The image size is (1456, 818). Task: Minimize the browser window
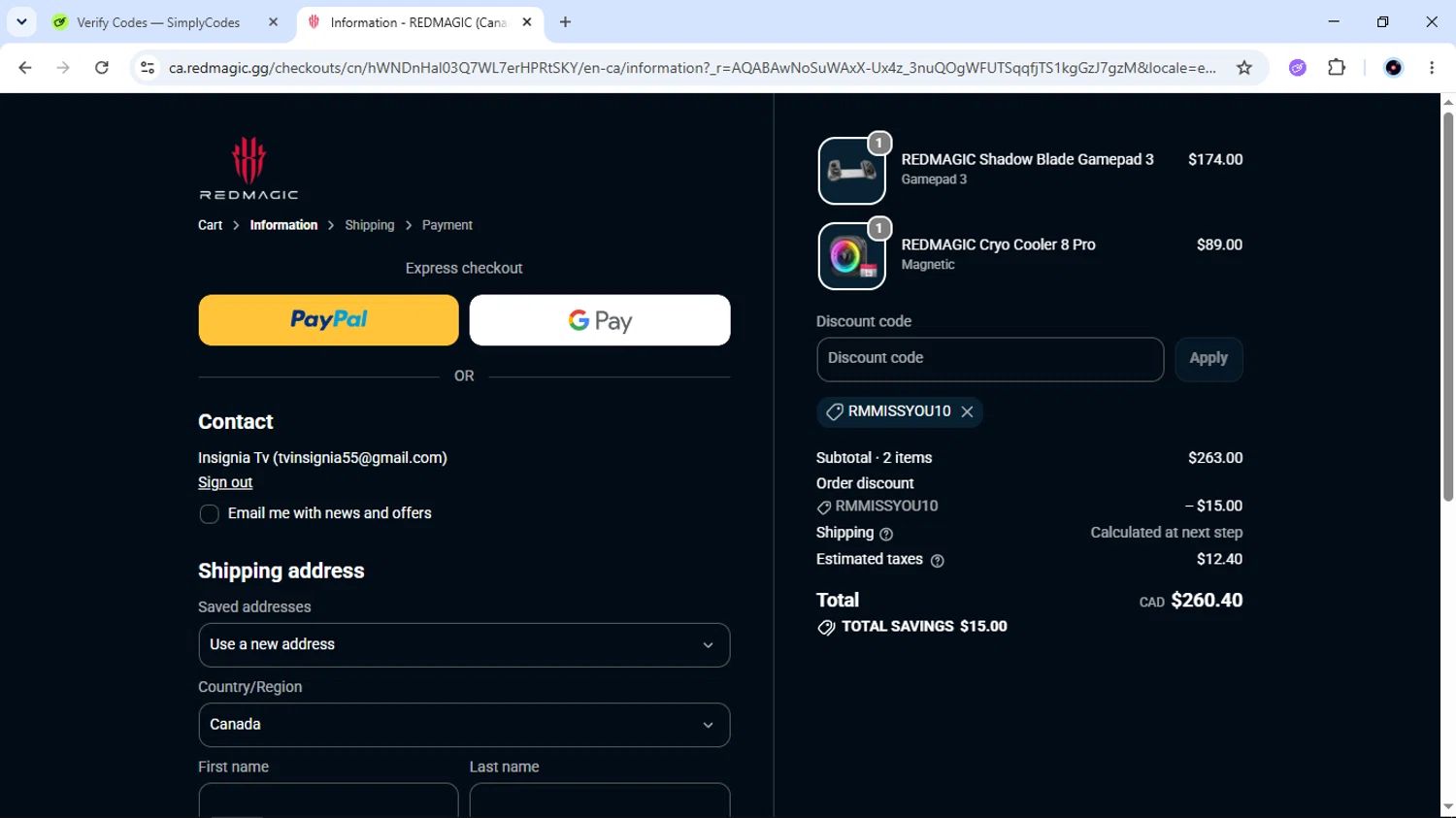1334,21
